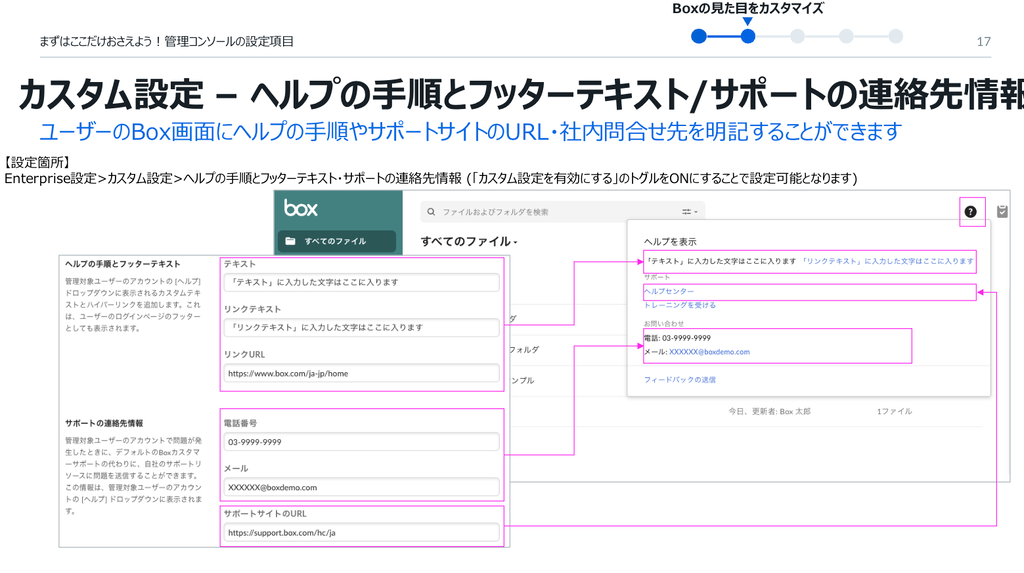The width and height of the screenshot is (1024, 573).
Task: Focus the 電話番号 input field
Action: pyautogui.click(x=361, y=442)
